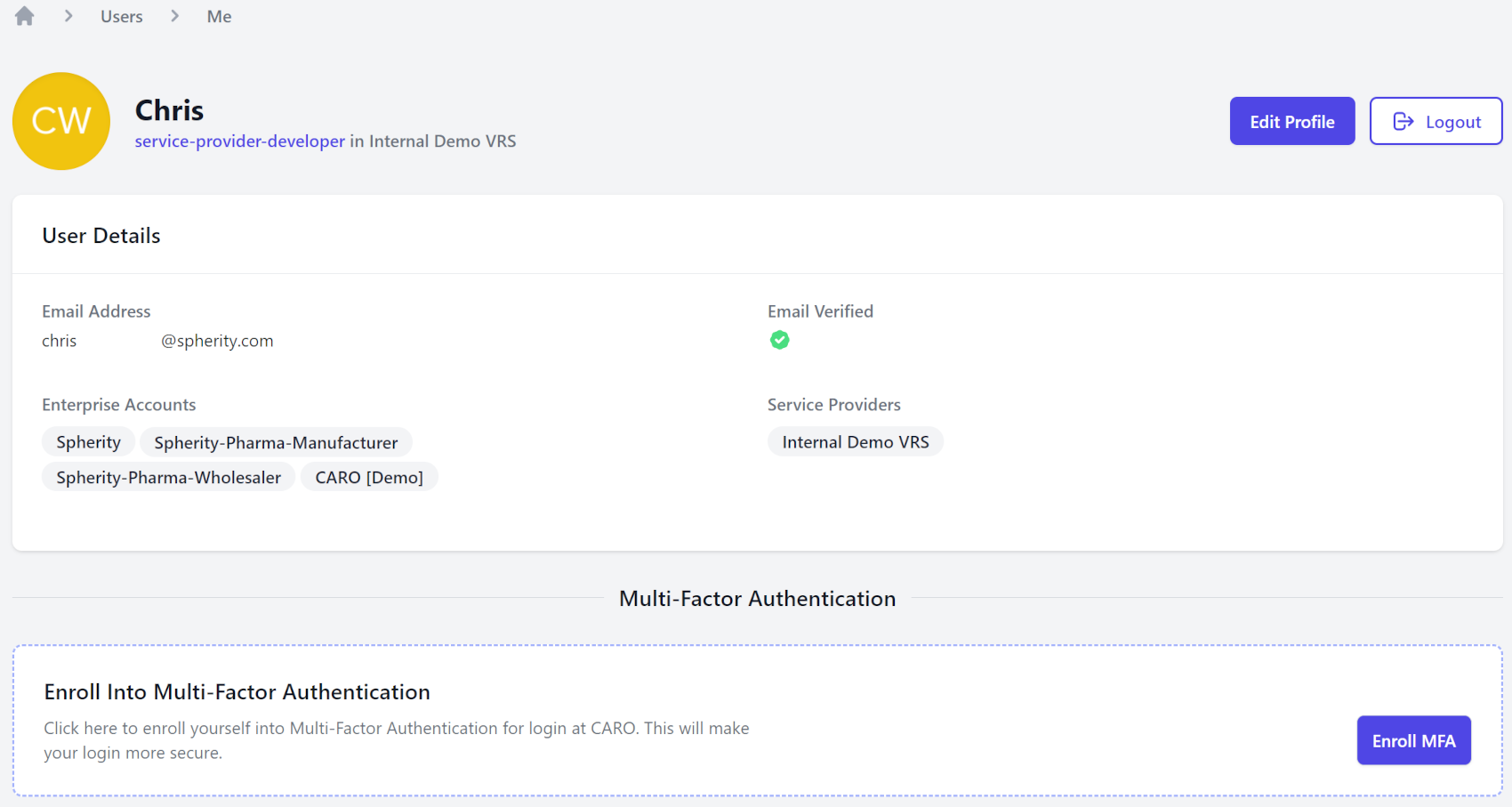Select the Spherity enterprise account chip
The image size is (1512, 807).
click(x=88, y=441)
